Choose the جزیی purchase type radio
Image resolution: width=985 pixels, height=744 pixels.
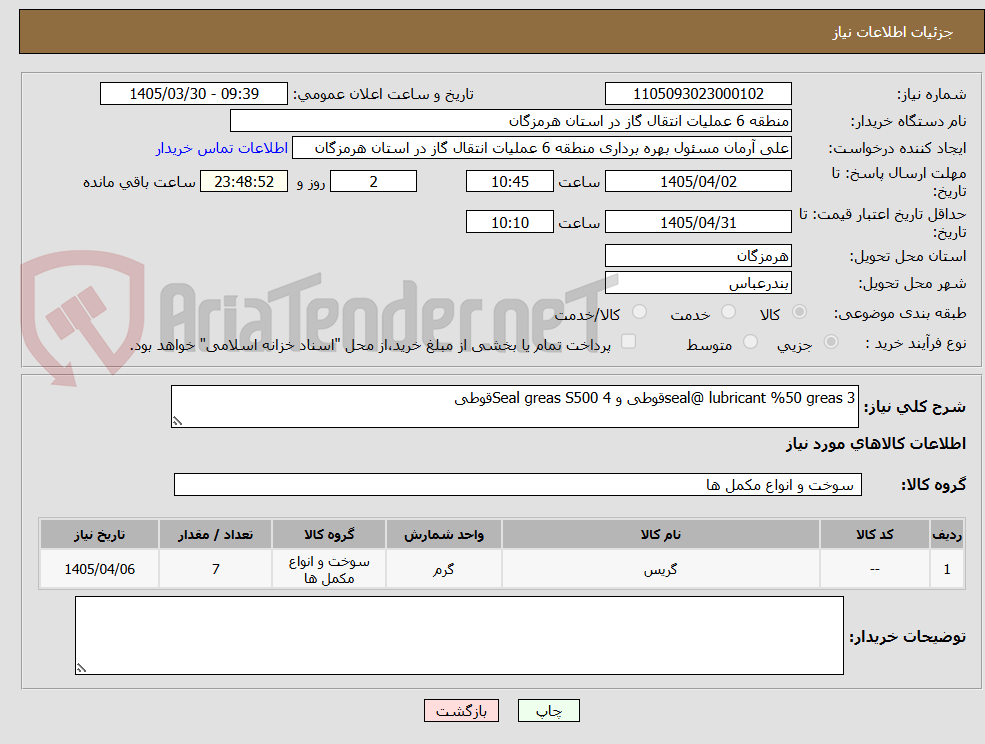[830, 342]
